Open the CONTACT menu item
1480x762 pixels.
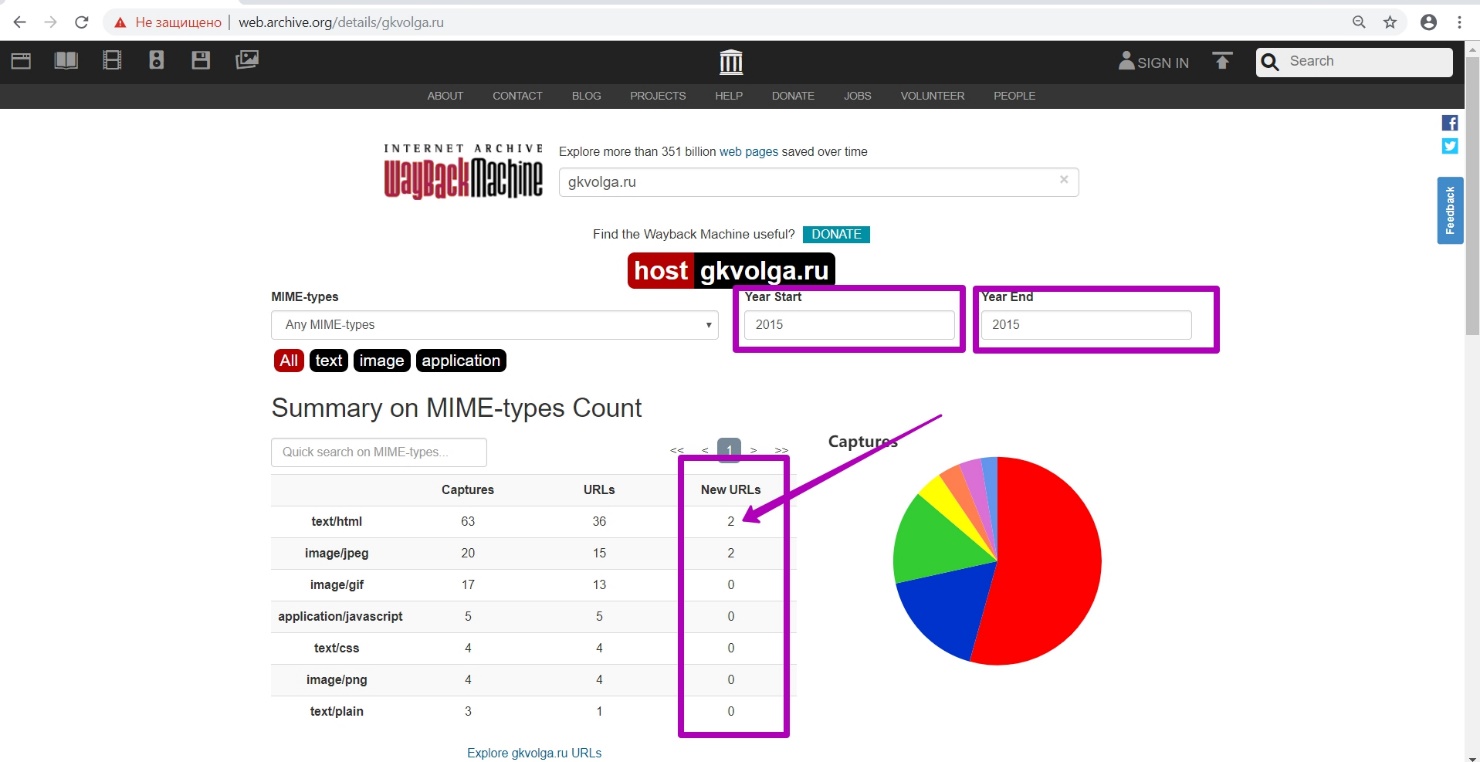pyautogui.click(x=517, y=96)
